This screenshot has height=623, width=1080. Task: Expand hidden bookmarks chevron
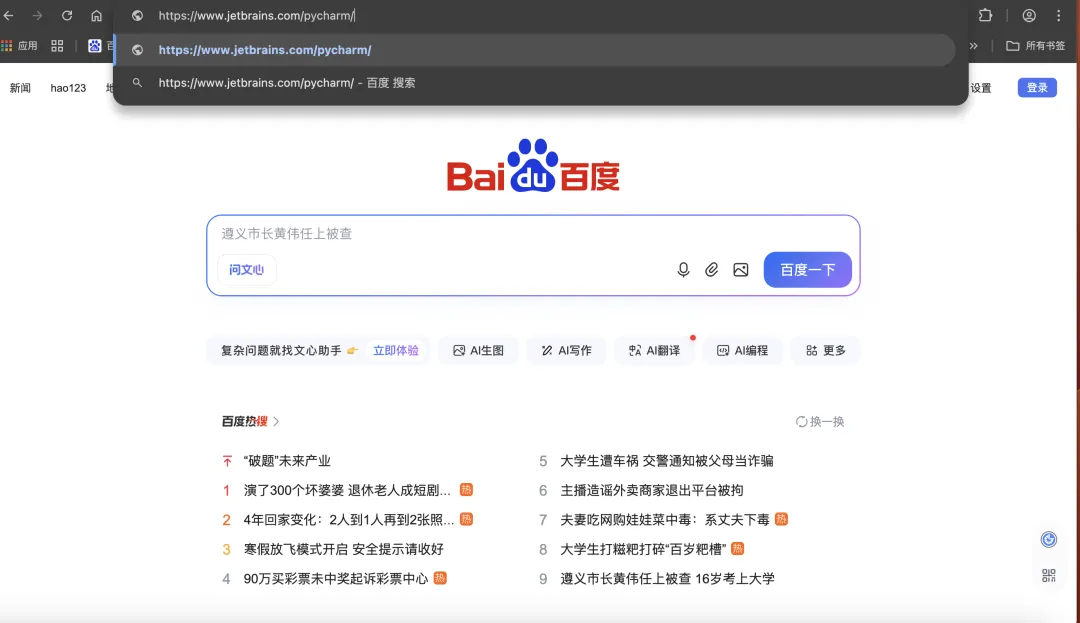973,45
